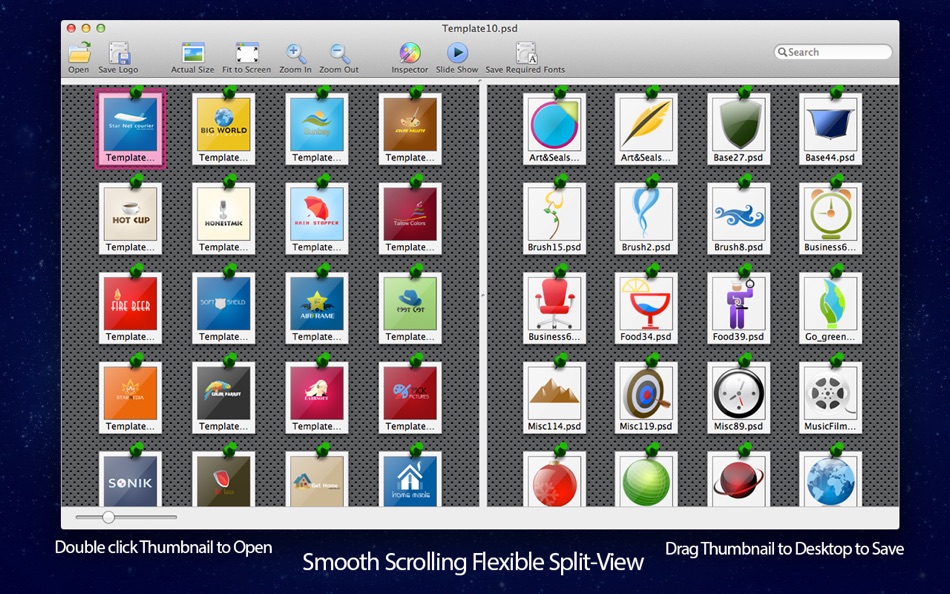950x594 pixels.
Task: Select the Soft Shield template thumbnail
Action: click(x=224, y=307)
